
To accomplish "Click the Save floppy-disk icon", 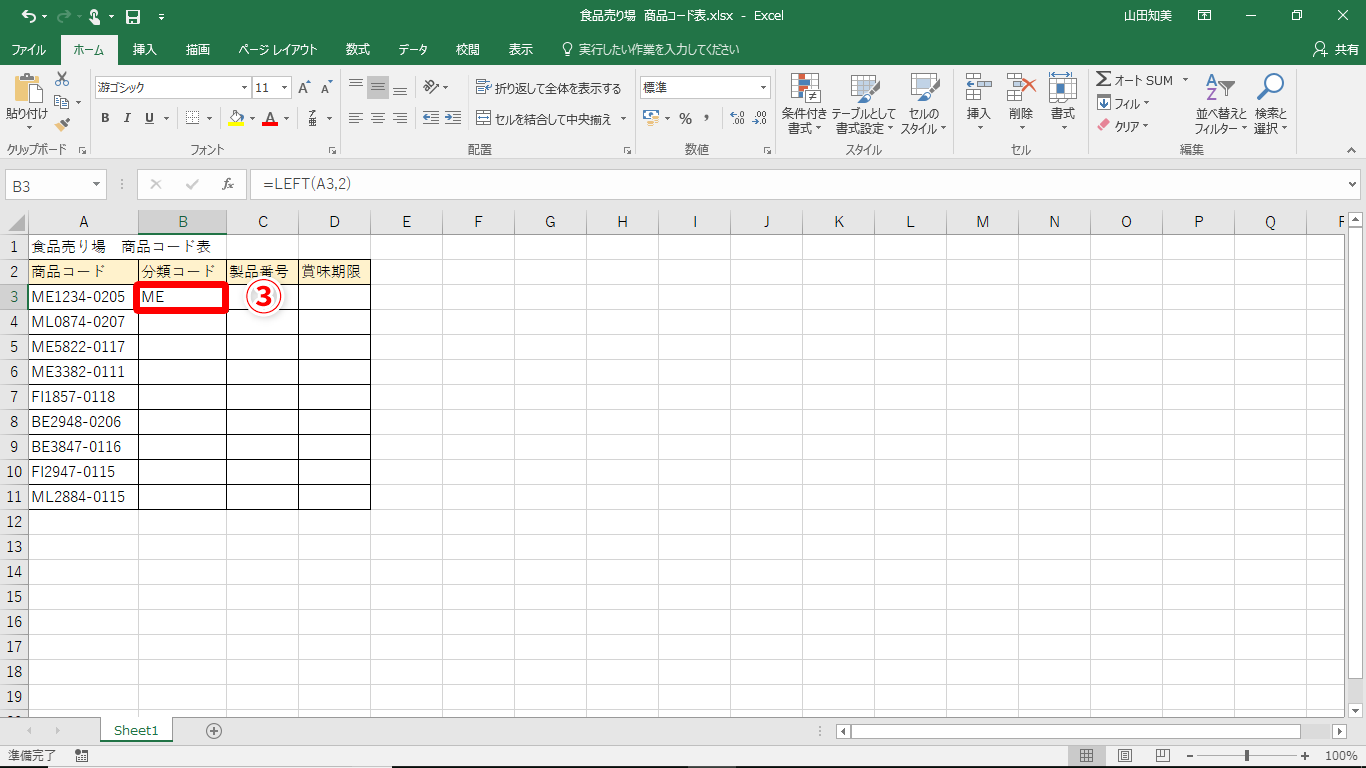I will click(133, 16).
